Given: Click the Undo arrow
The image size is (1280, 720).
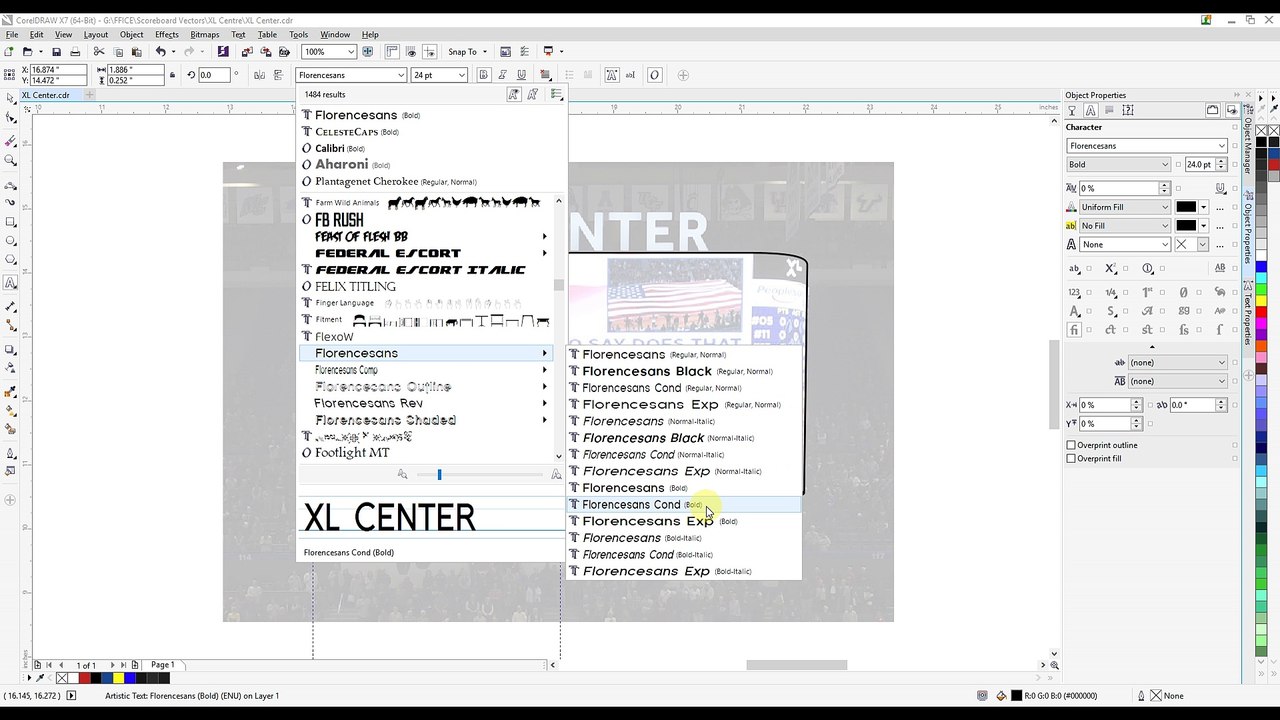Looking at the screenshot, I should tap(160, 52).
